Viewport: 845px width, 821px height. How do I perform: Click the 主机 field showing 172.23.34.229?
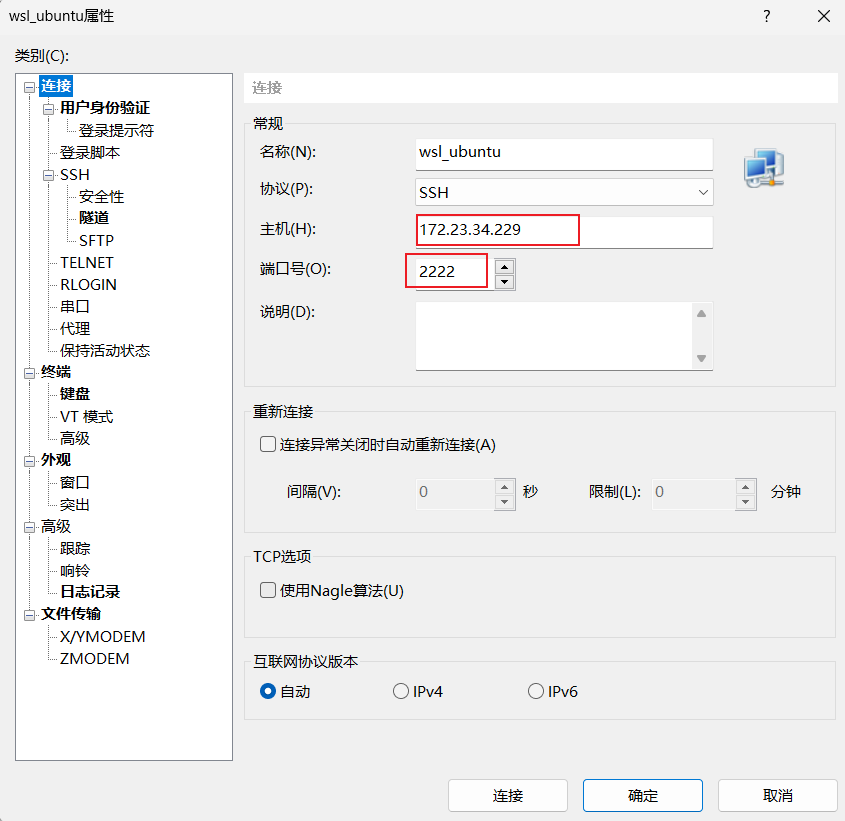click(564, 232)
